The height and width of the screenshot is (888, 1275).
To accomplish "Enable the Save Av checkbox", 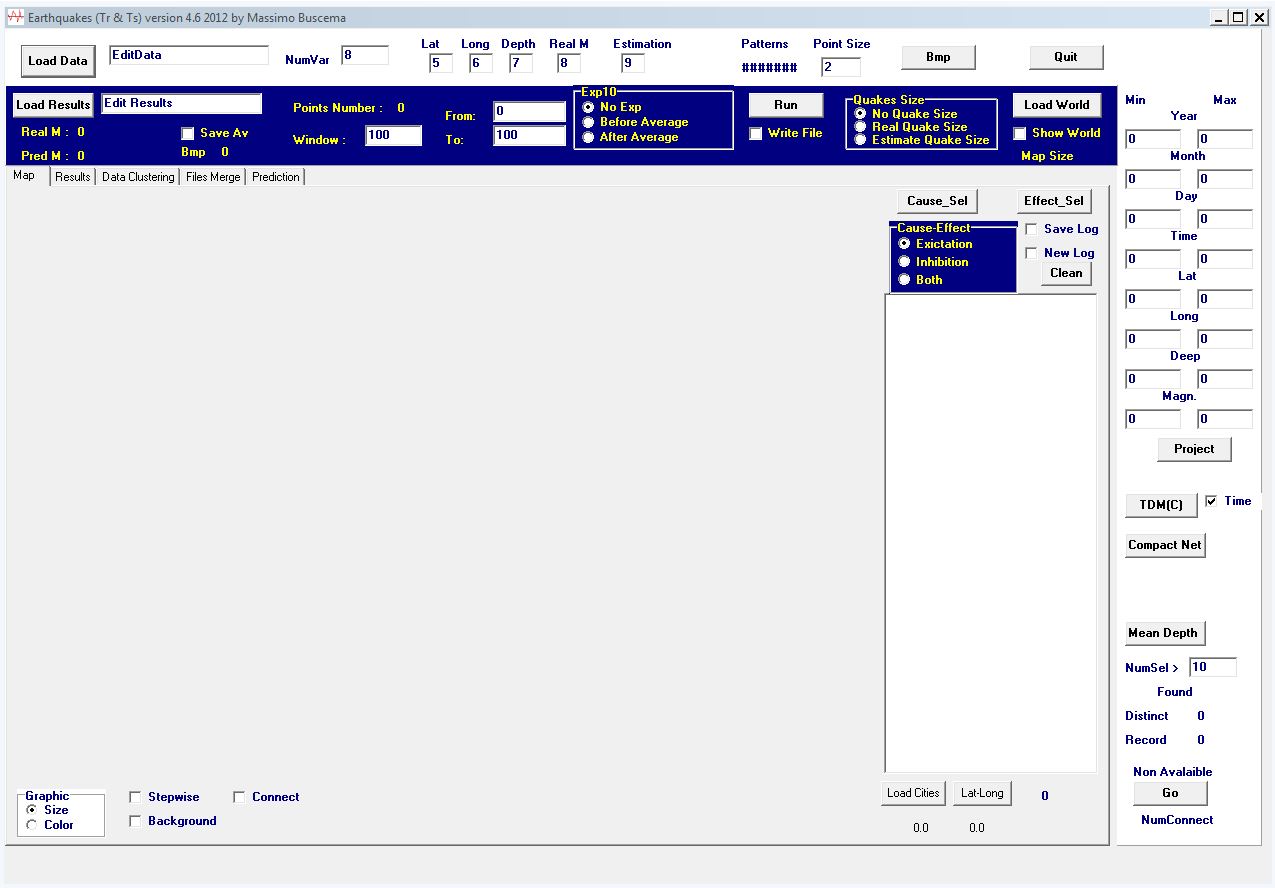I will point(188,133).
